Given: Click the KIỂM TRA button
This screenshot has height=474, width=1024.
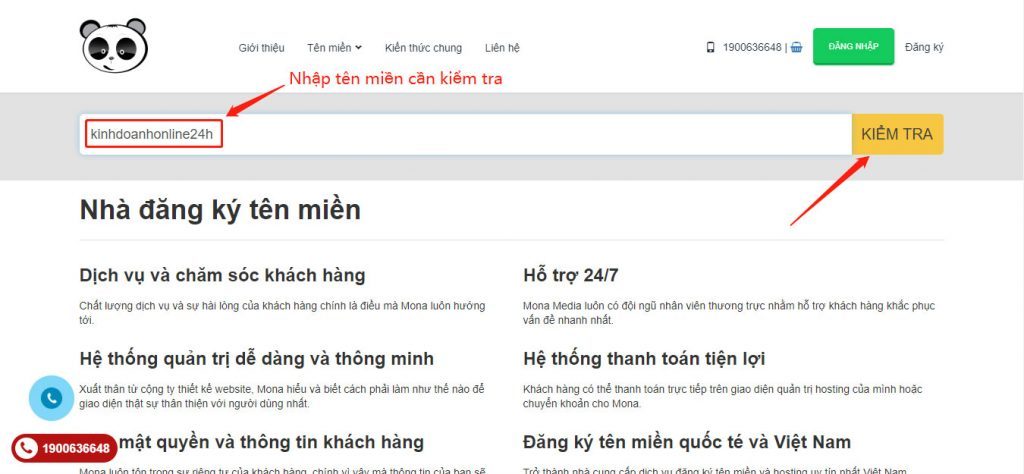Looking at the screenshot, I should tap(897, 134).
